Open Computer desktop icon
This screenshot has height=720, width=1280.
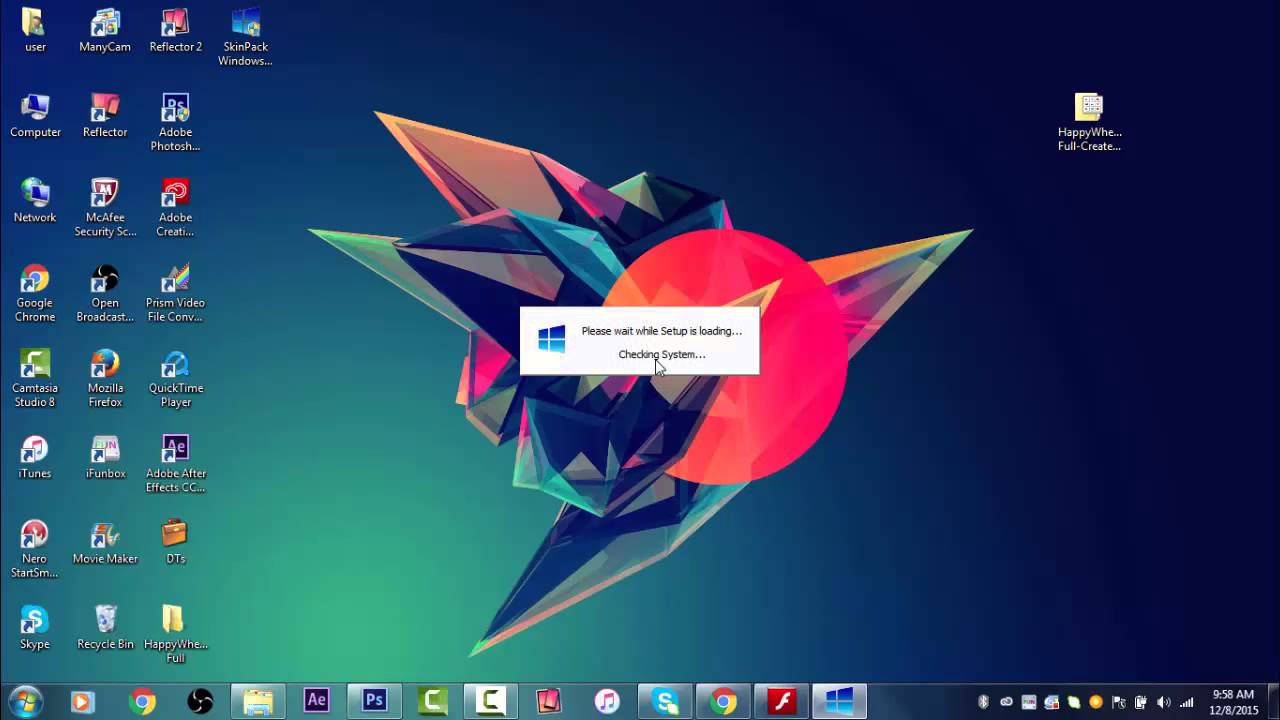point(35,116)
